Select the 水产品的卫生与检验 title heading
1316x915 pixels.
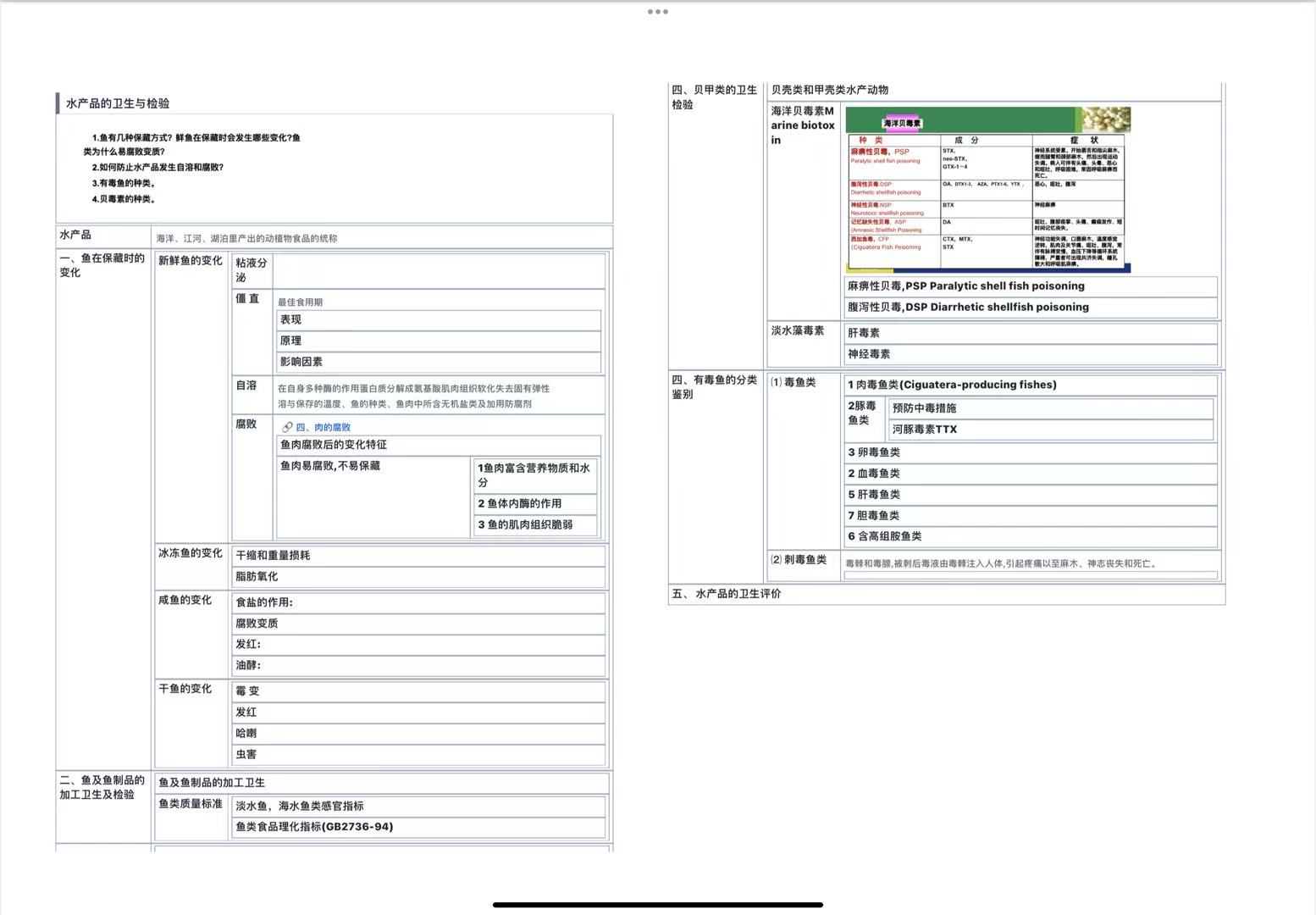tap(118, 103)
